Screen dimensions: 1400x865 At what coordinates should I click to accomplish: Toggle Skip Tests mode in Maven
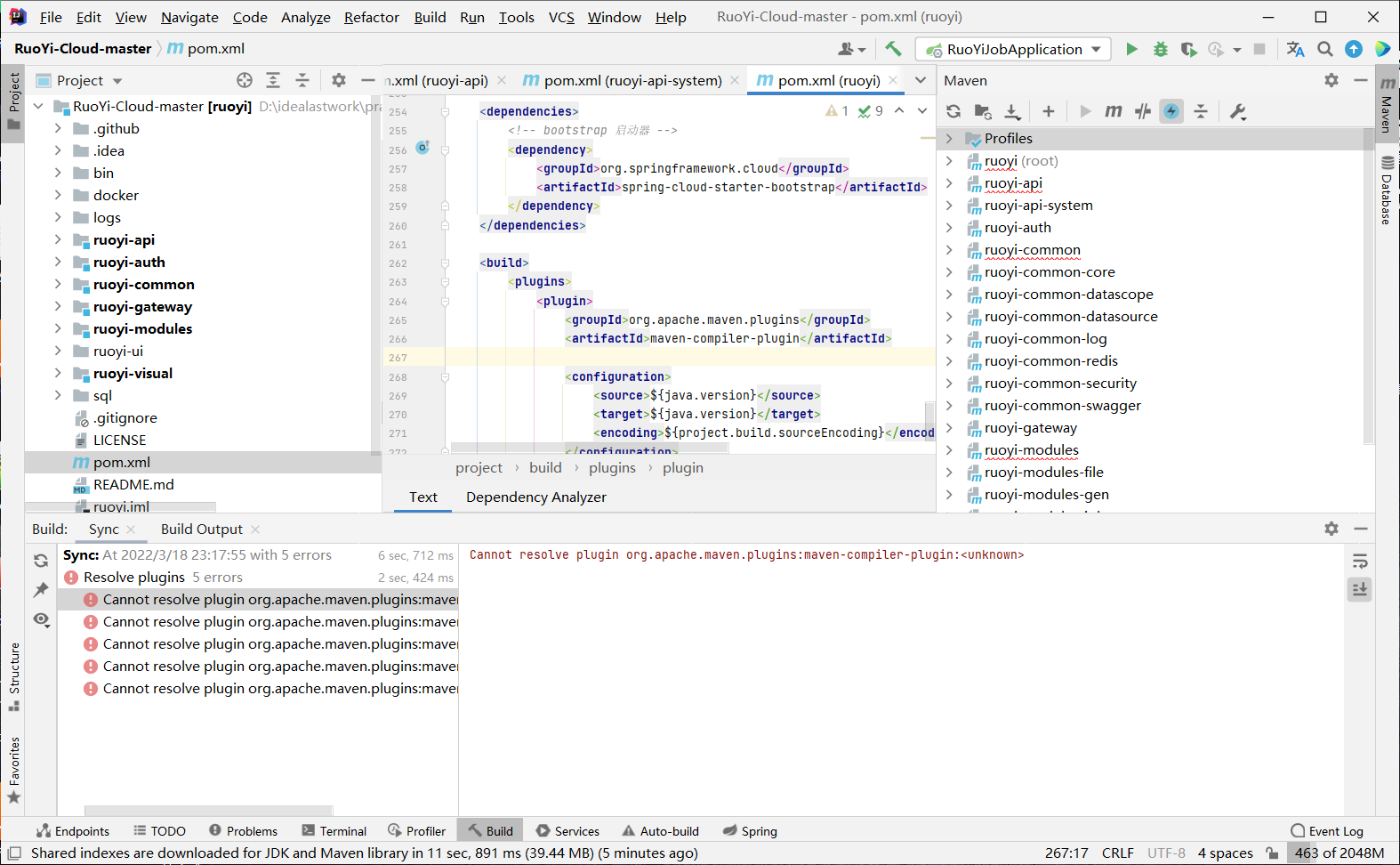[1171, 111]
